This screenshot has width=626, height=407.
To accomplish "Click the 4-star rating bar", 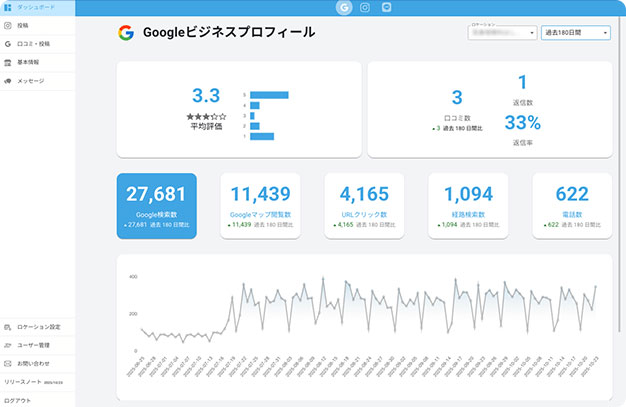I will point(255,105).
